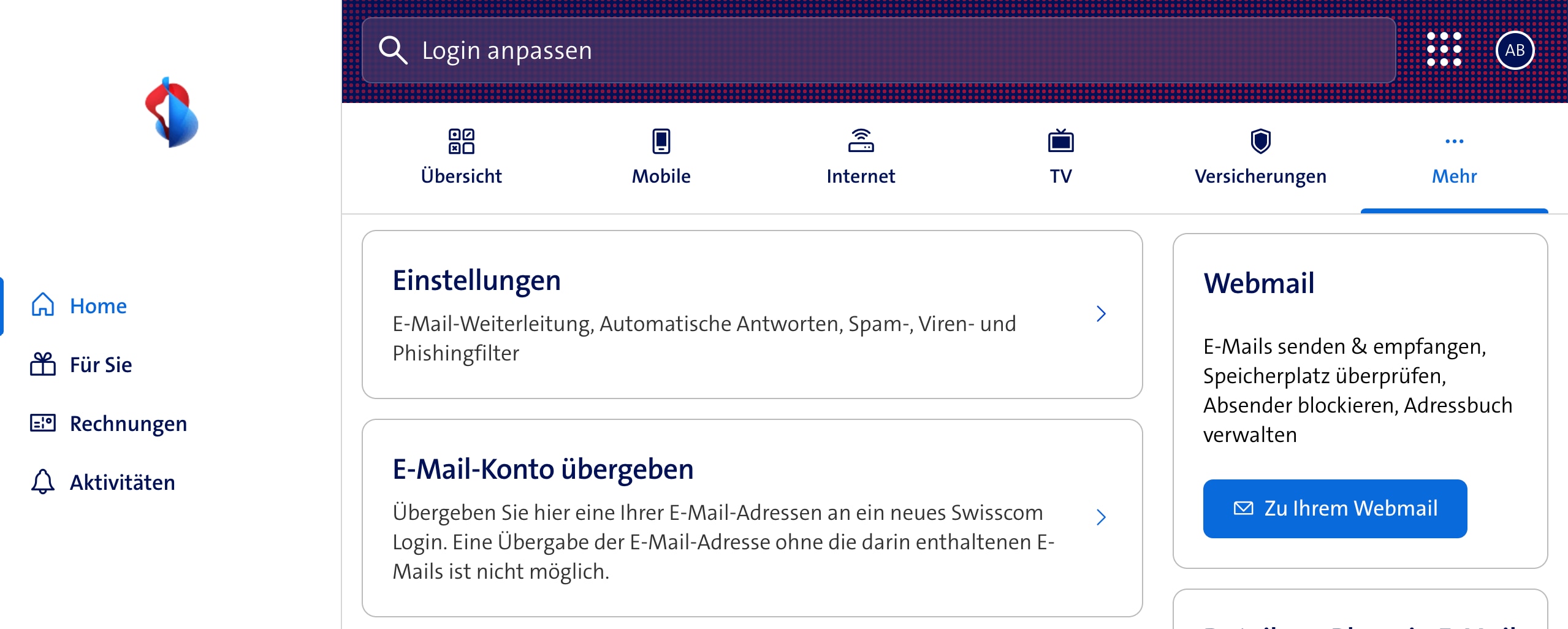
Task: Click the Übersicht dashboard icon
Action: point(461,141)
